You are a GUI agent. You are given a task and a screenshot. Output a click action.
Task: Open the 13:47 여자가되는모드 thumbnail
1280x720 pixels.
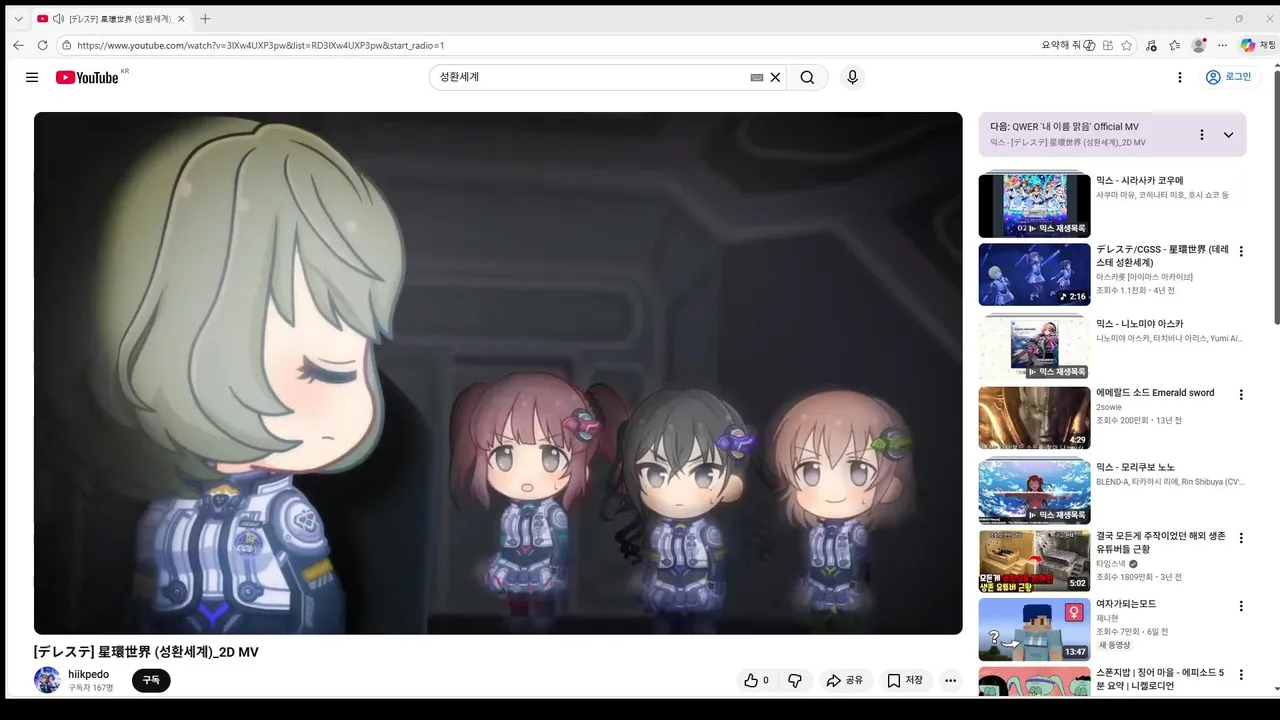1034,630
